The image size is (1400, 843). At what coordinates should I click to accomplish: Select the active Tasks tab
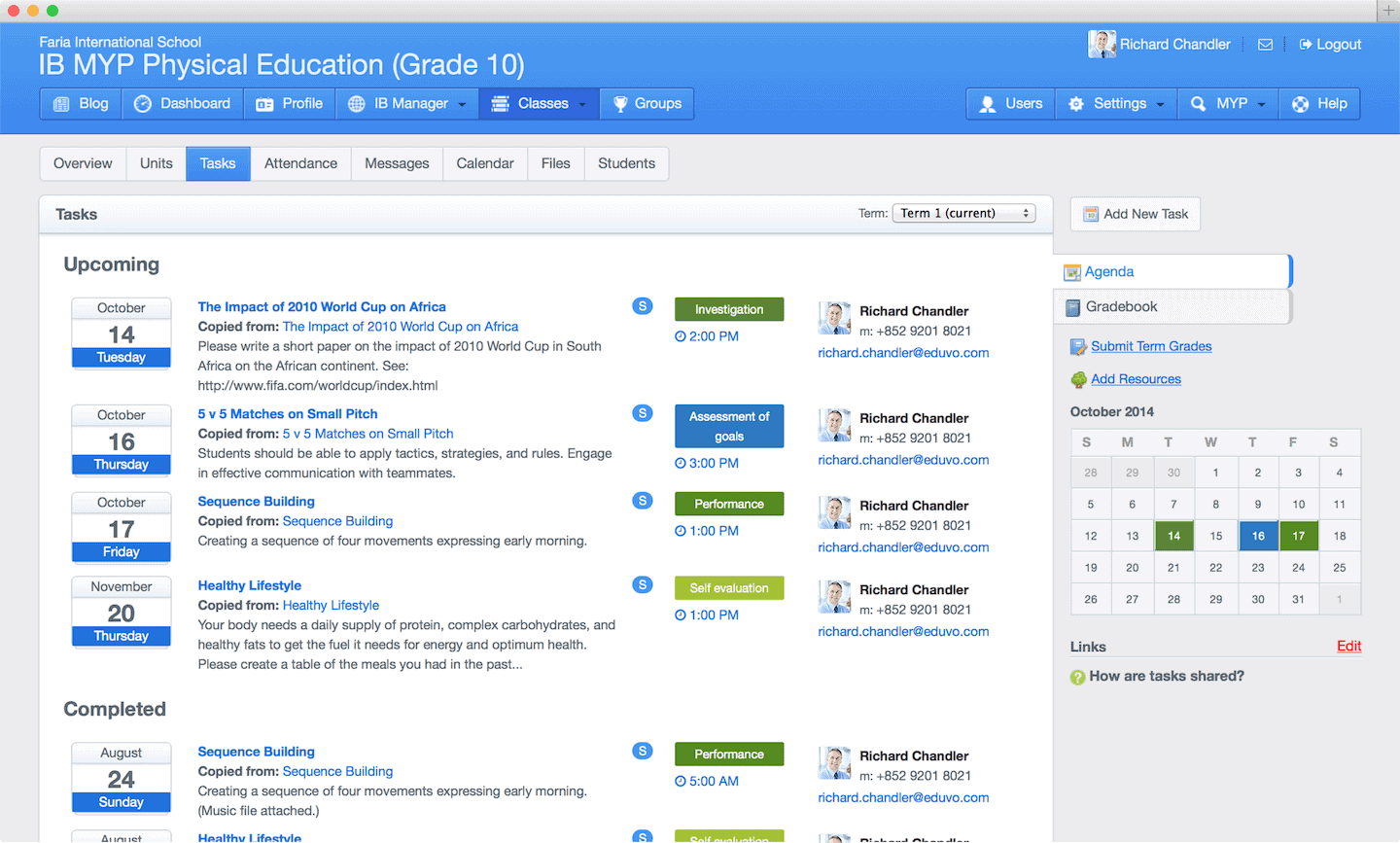click(x=218, y=163)
